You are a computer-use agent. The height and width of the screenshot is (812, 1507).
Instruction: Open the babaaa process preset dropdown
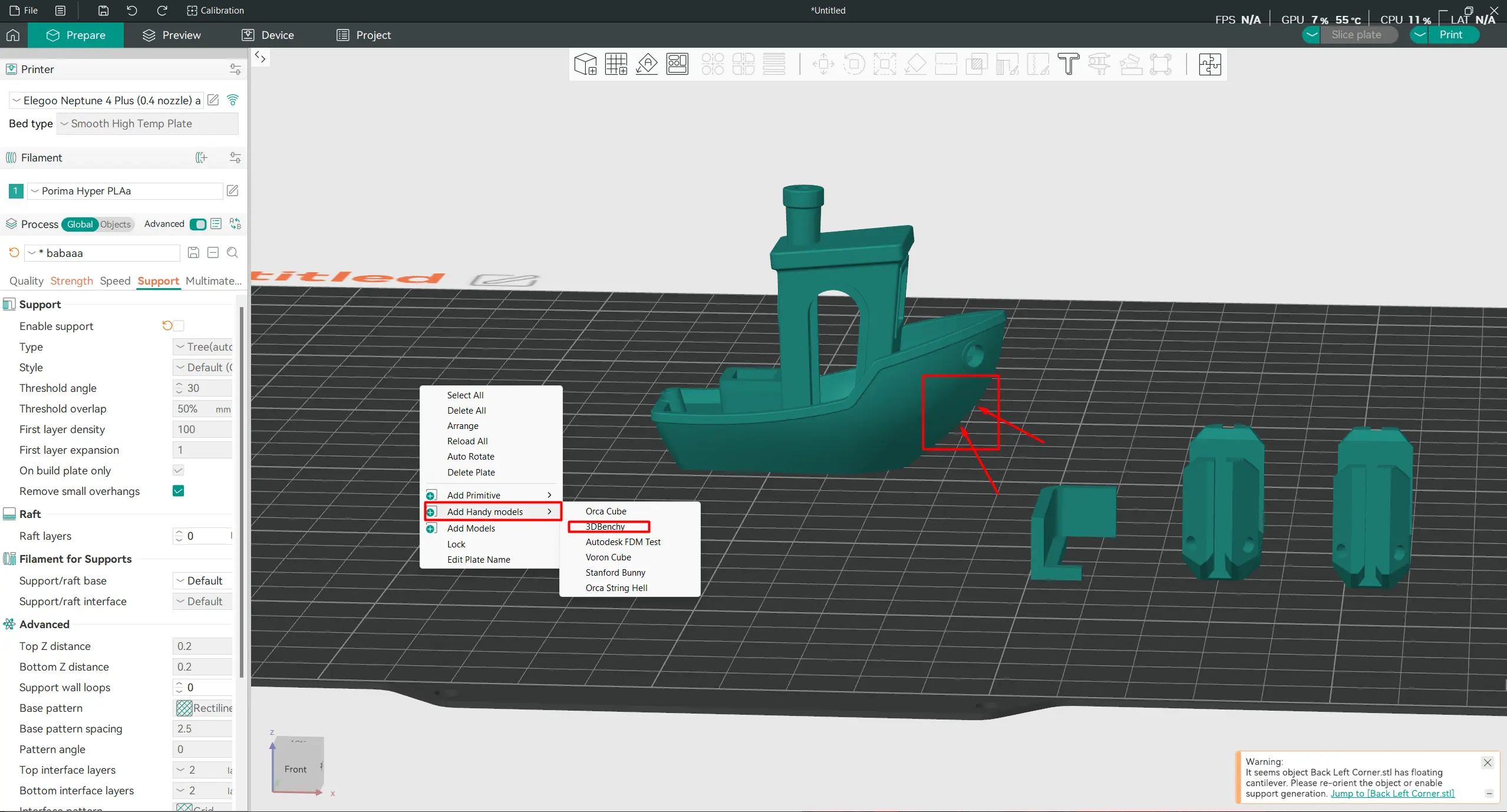click(x=102, y=253)
